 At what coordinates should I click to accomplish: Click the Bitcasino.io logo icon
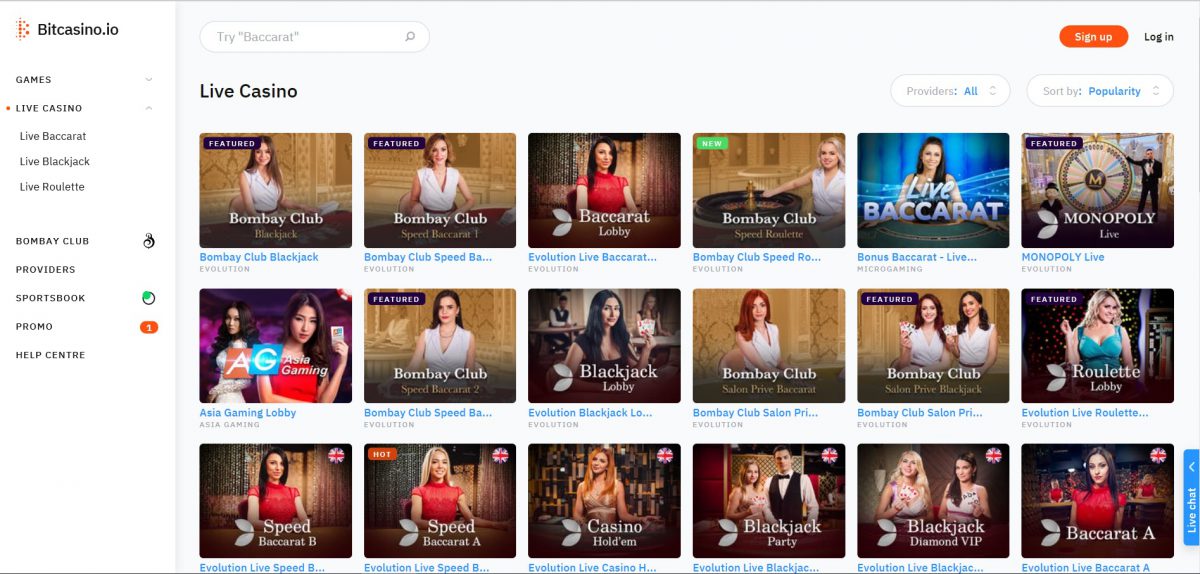23,30
